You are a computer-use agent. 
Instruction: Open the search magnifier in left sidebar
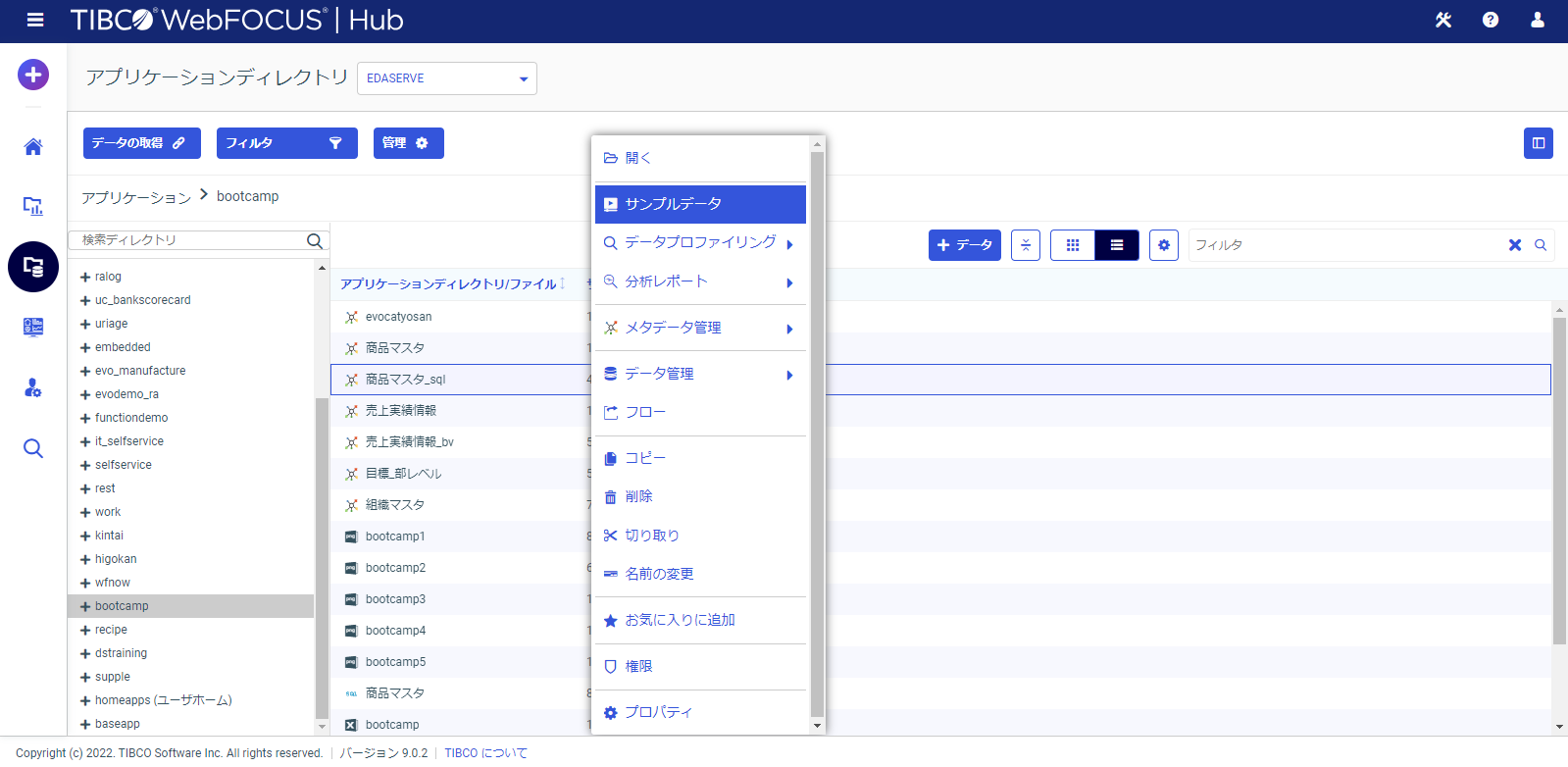33,448
